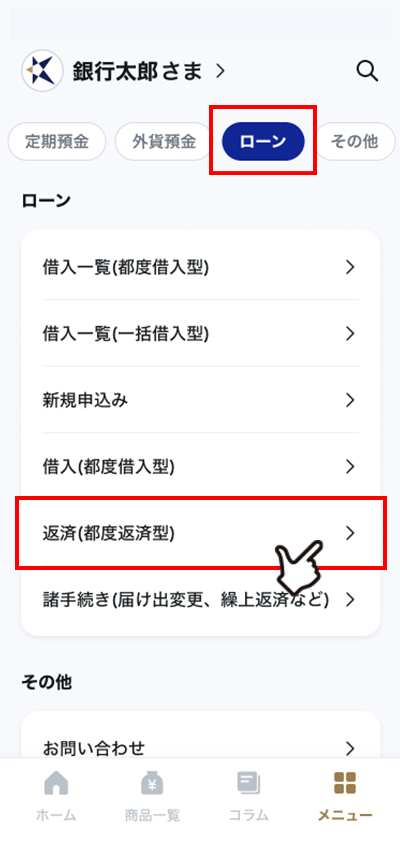The width and height of the screenshot is (400, 866).
Task: Tap the 銀行太郎 さま account name
Action: click(x=138, y=71)
